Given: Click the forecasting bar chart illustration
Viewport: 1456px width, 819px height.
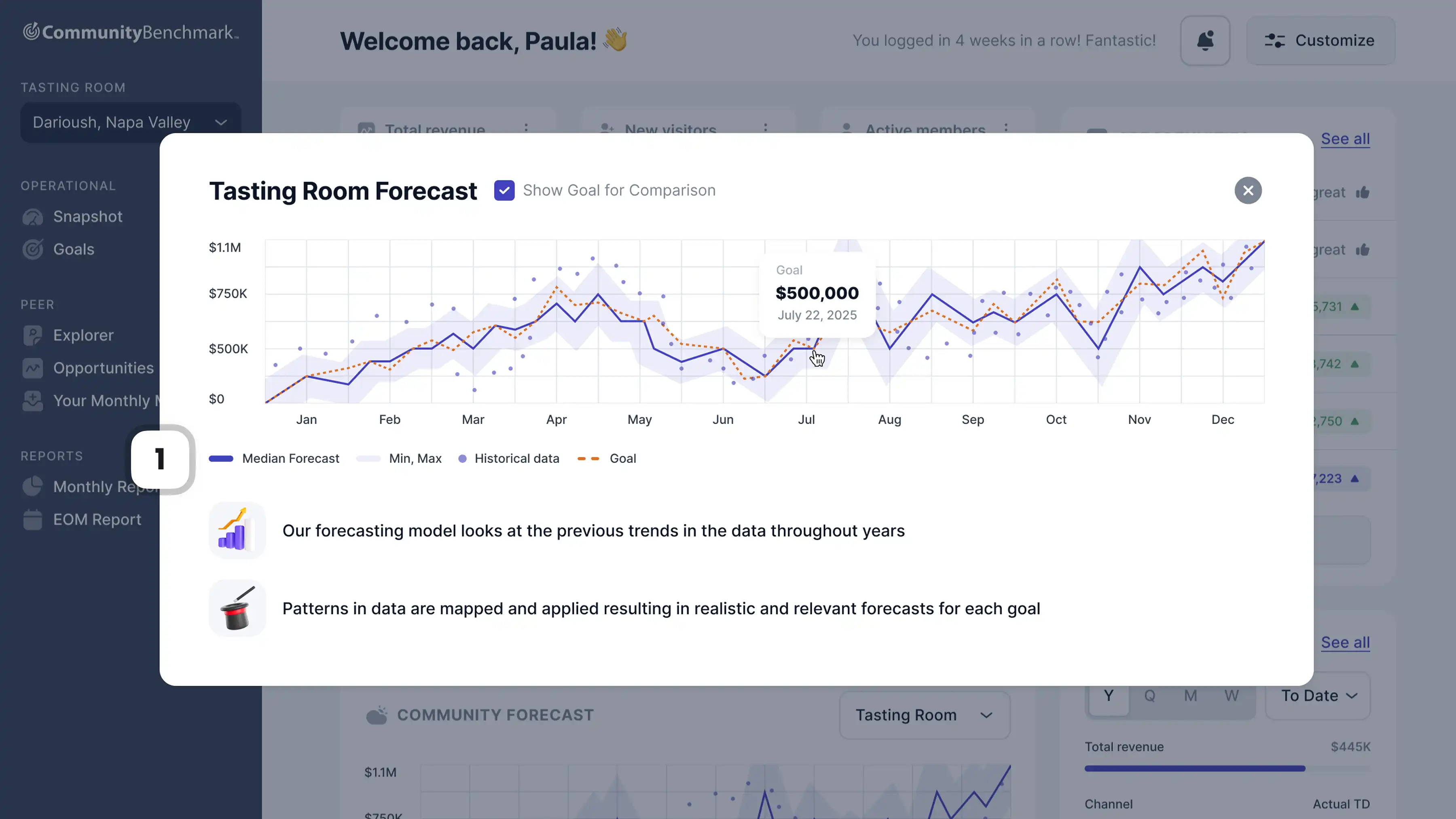Looking at the screenshot, I should (x=237, y=530).
